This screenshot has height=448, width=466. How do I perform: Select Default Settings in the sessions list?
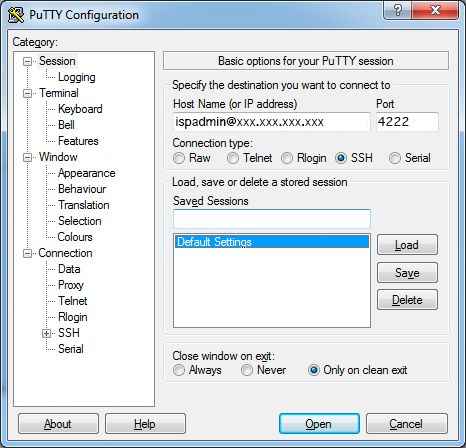click(272, 242)
